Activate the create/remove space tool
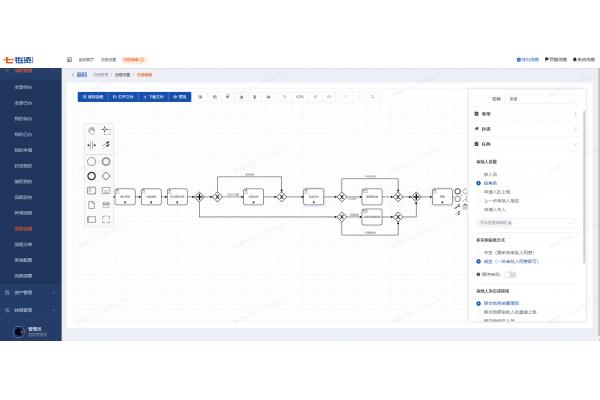The image size is (600, 400). point(92,145)
